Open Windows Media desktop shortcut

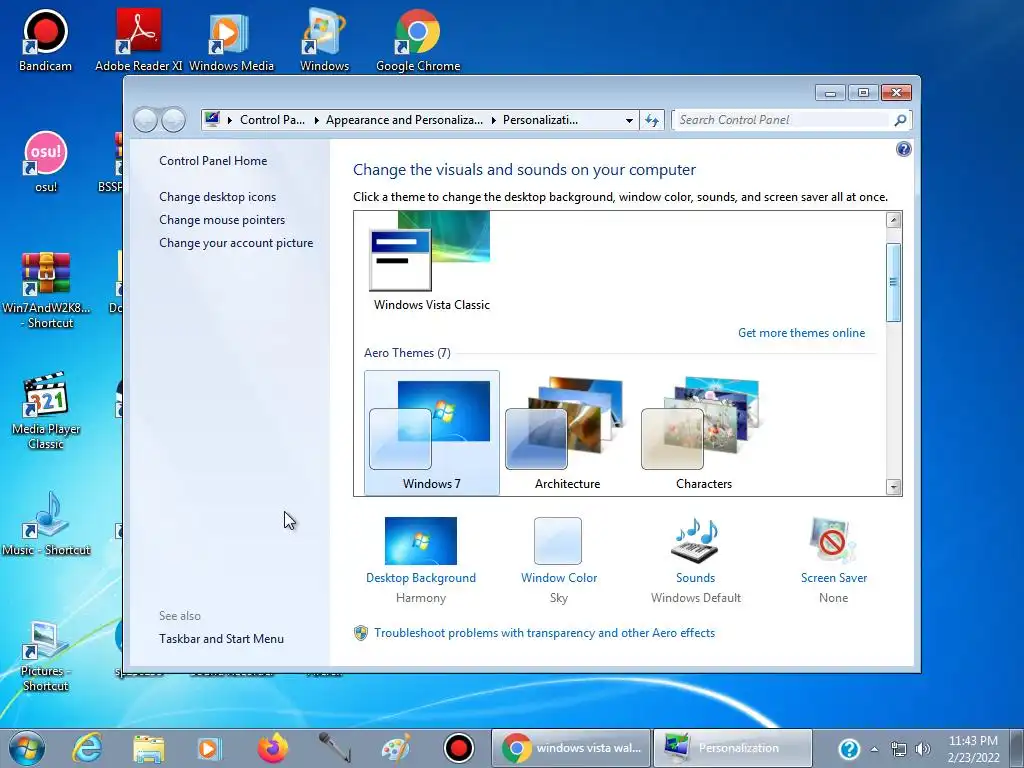[231, 40]
